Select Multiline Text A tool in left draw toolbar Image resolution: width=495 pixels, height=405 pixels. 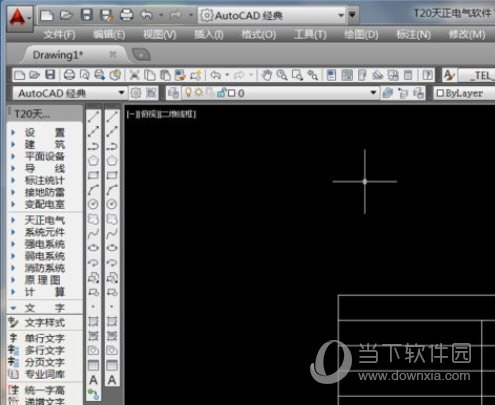pyautogui.click(x=93, y=380)
